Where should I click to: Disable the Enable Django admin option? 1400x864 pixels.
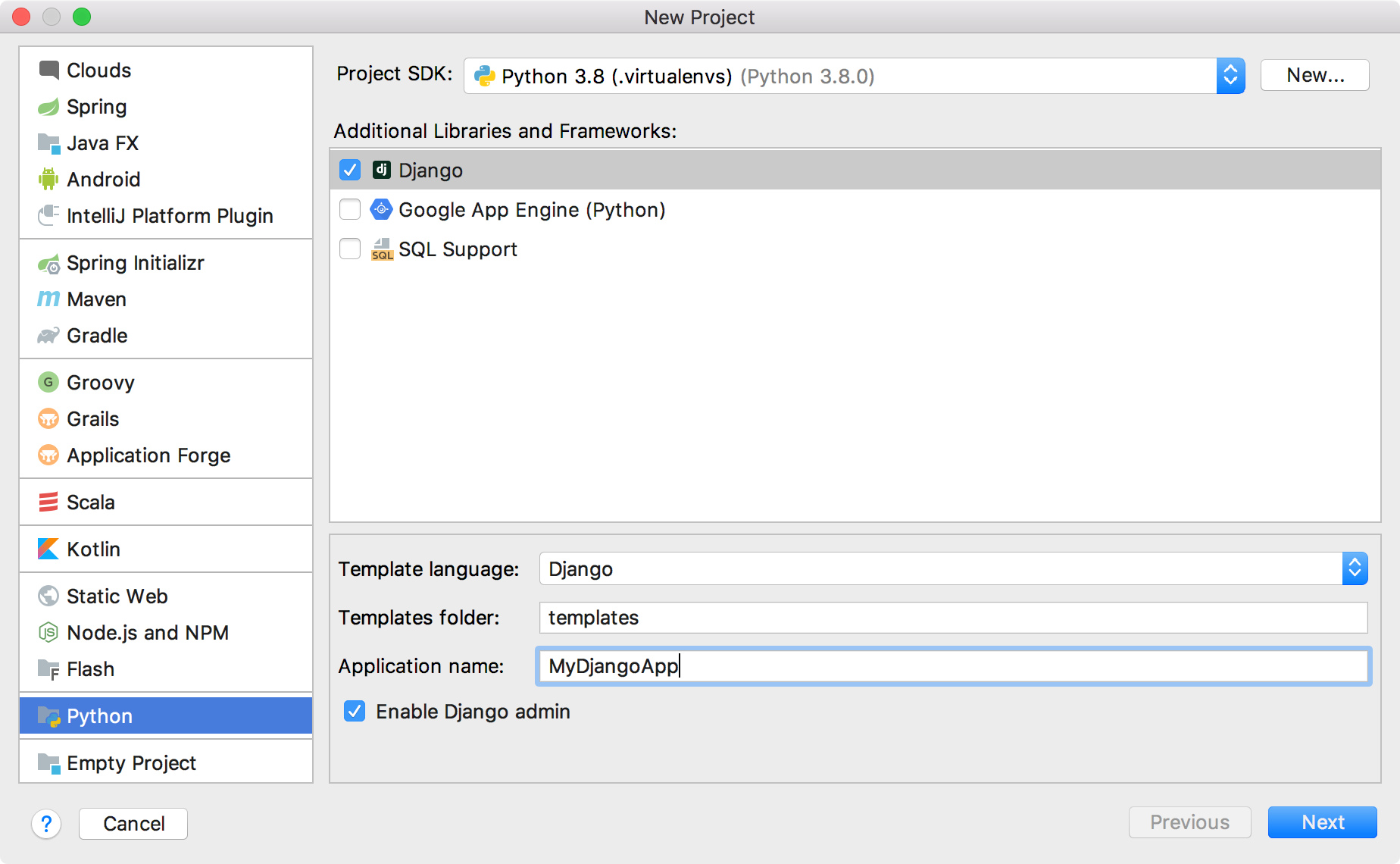point(354,711)
